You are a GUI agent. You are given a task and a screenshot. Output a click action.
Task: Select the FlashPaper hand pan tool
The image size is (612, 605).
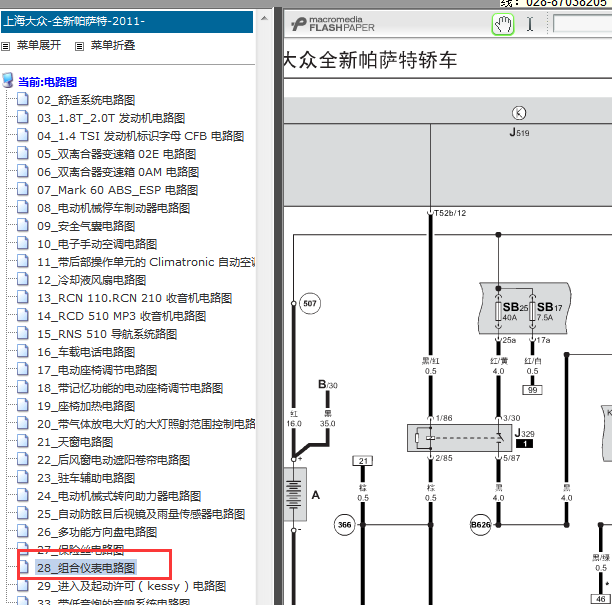(503, 25)
